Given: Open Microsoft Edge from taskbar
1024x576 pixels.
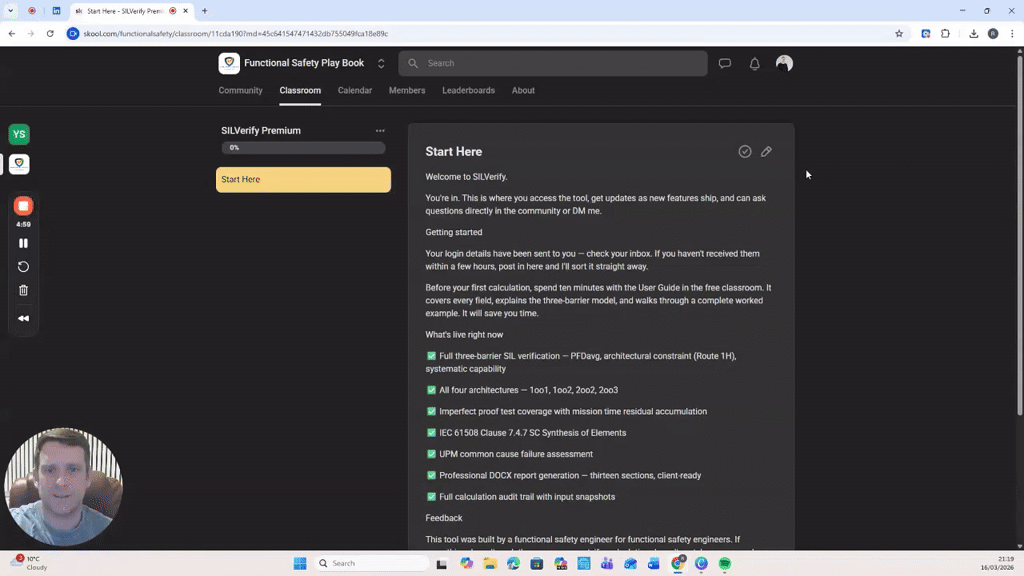Looking at the screenshot, I should point(513,563).
